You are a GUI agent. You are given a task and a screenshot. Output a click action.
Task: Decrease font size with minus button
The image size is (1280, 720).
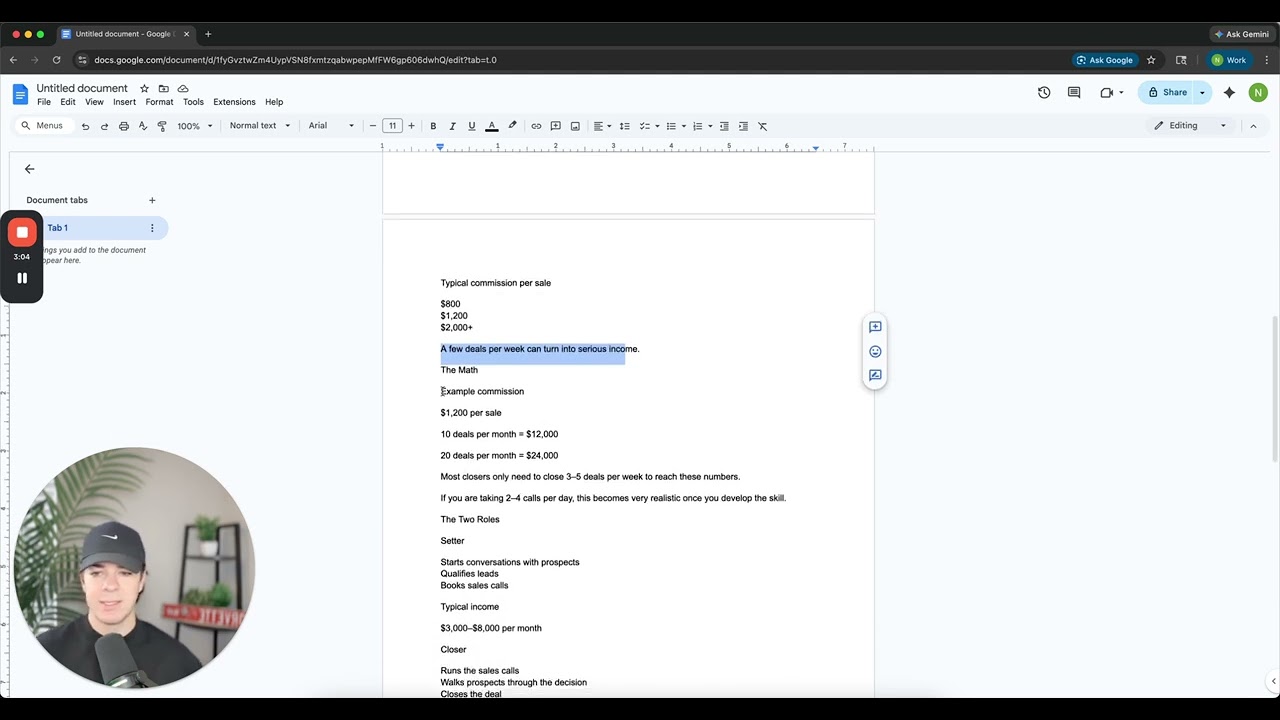pos(373,126)
